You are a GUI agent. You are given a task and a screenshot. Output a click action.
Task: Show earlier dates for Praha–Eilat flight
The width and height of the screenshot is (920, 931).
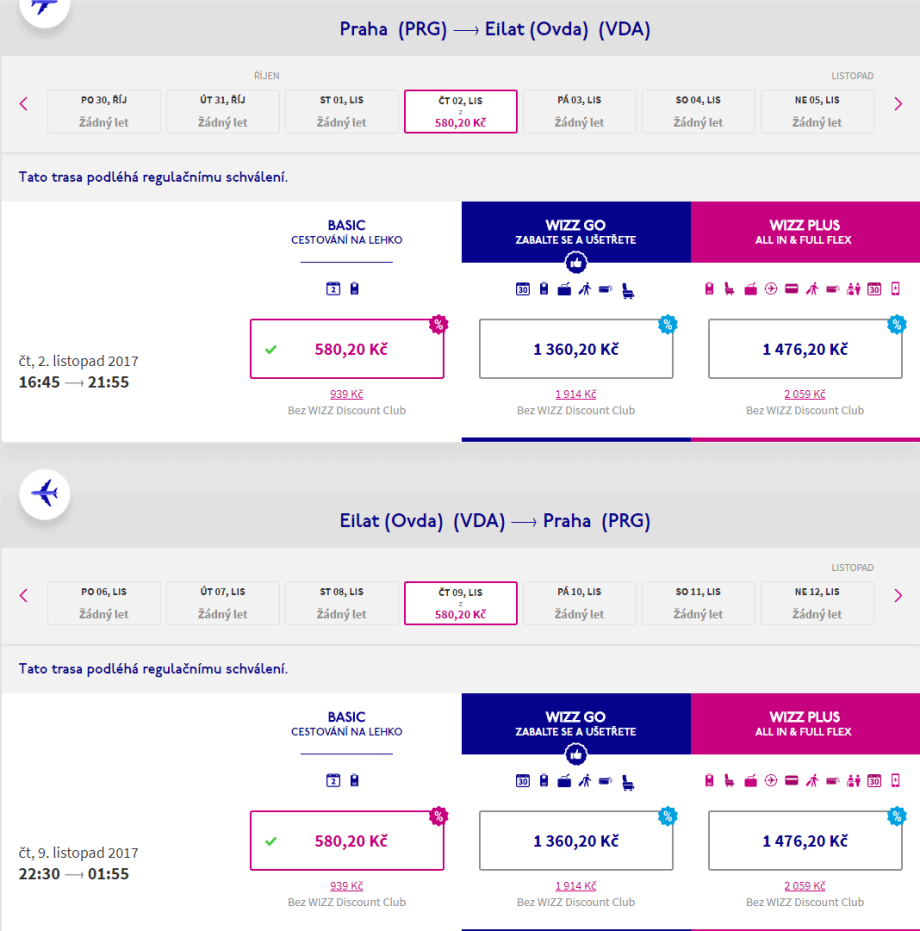pos(24,103)
